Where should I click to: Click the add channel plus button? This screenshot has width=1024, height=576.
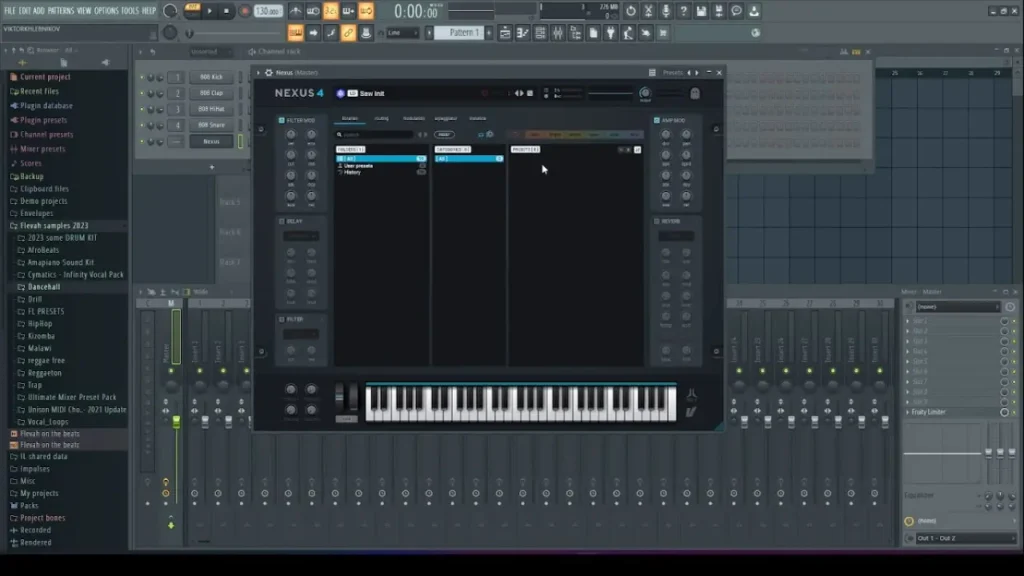click(211, 167)
